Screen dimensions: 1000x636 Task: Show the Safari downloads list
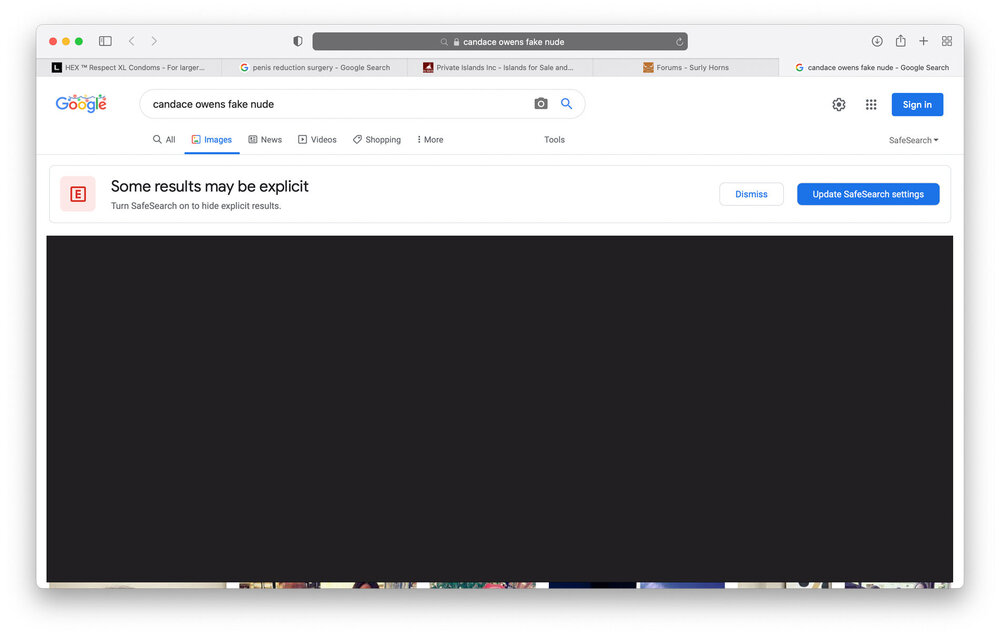click(877, 41)
